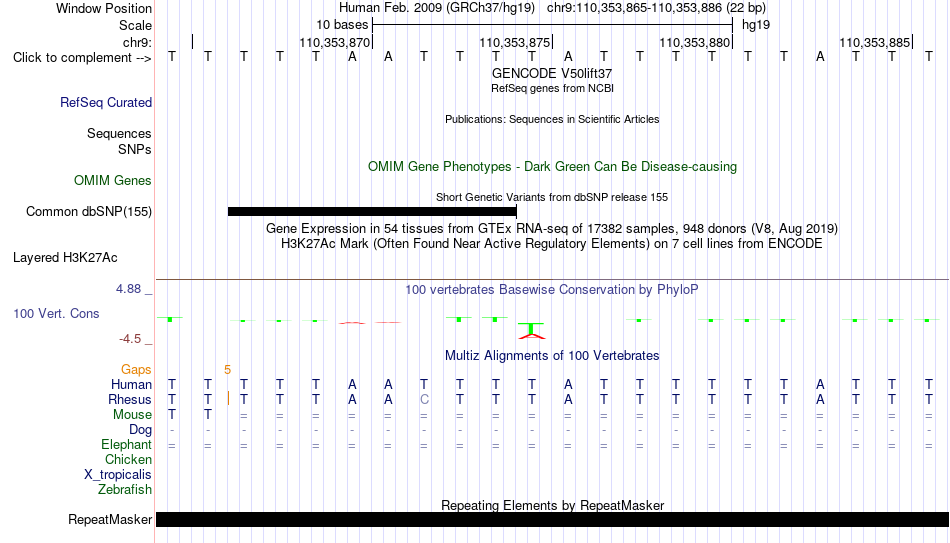
Task: Click the hg19 label beside scale bar
Action: pyautogui.click(x=756, y=25)
